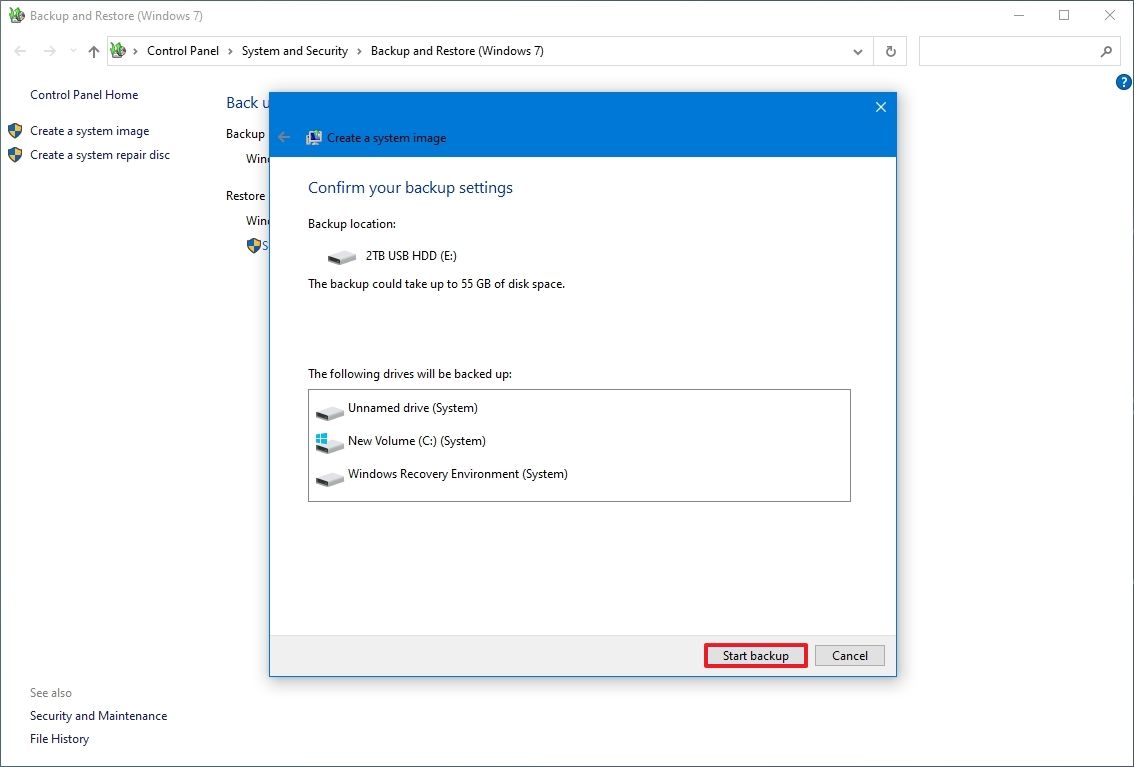Open File History link
The height and width of the screenshot is (767, 1134).
pyautogui.click(x=59, y=739)
